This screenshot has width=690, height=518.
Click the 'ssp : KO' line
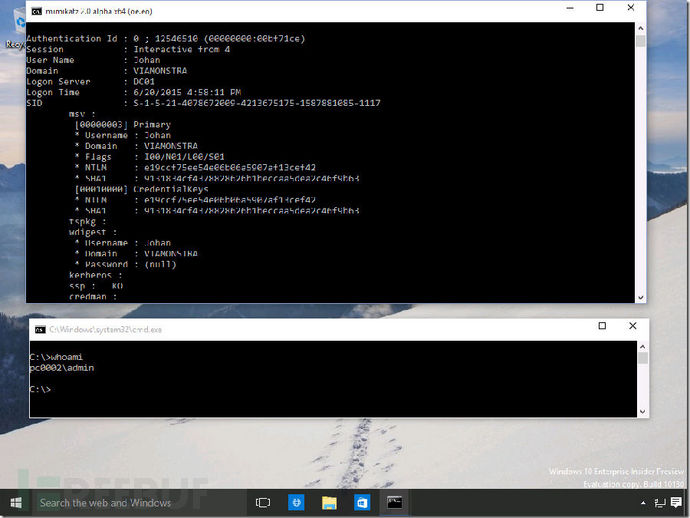(x=96, y=286)
